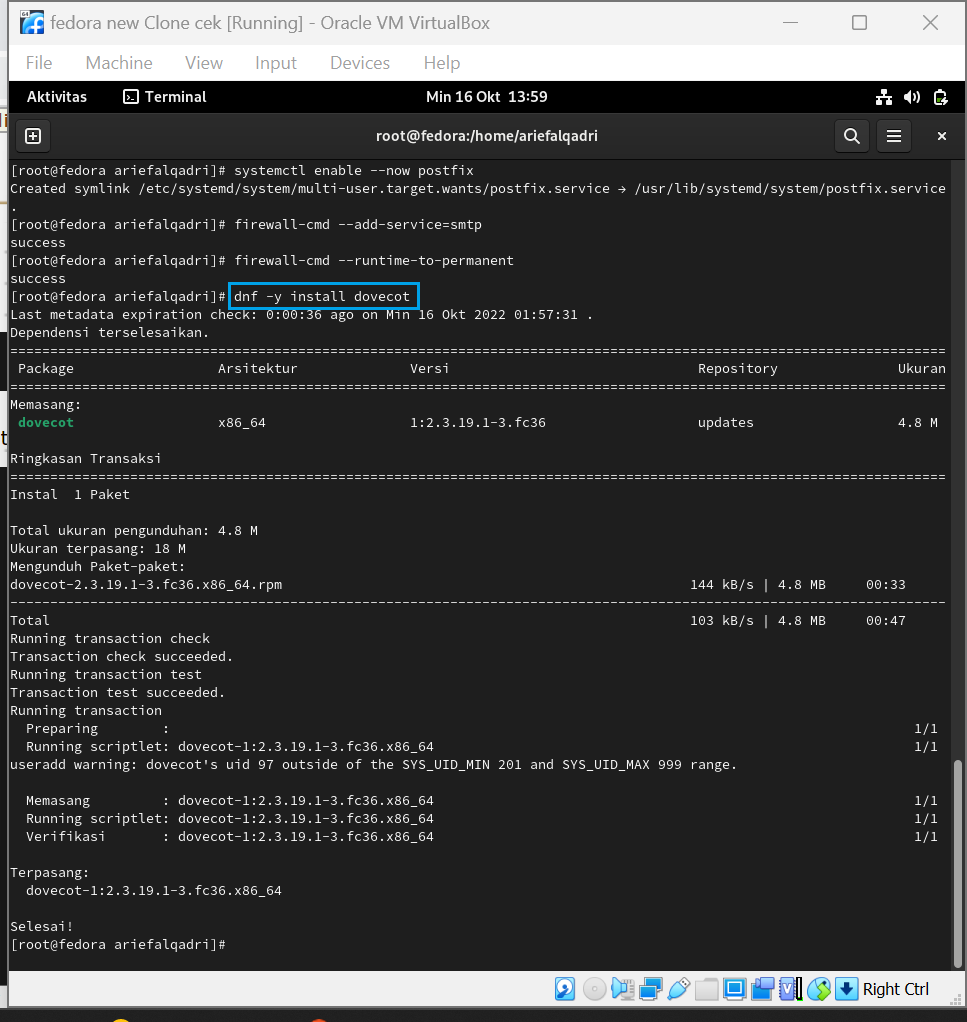Click the 'Instal 1 Paket' line
Viewport: 967px width, 1022px height.
[70, 495]
